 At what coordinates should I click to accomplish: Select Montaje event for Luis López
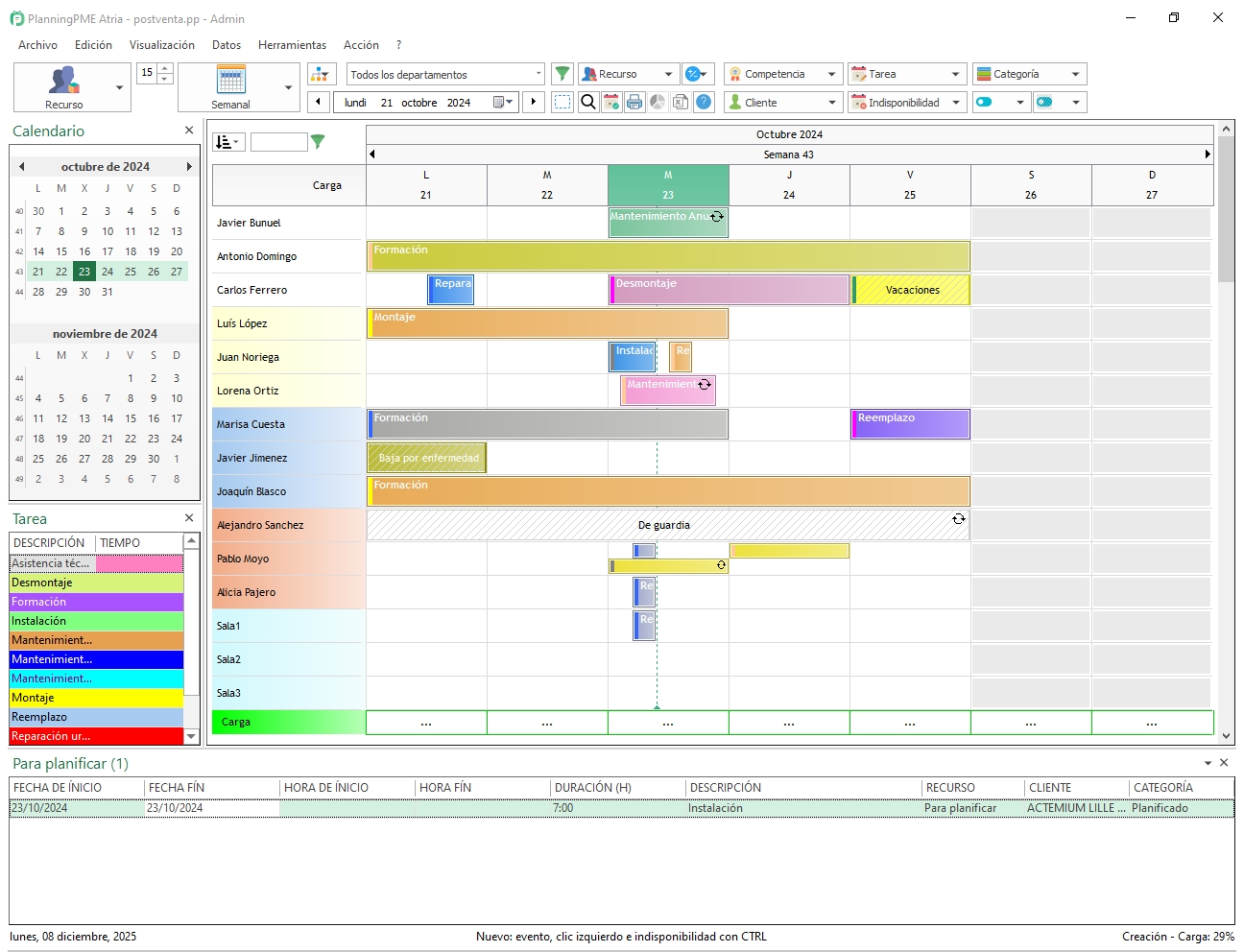coord(547,323)
